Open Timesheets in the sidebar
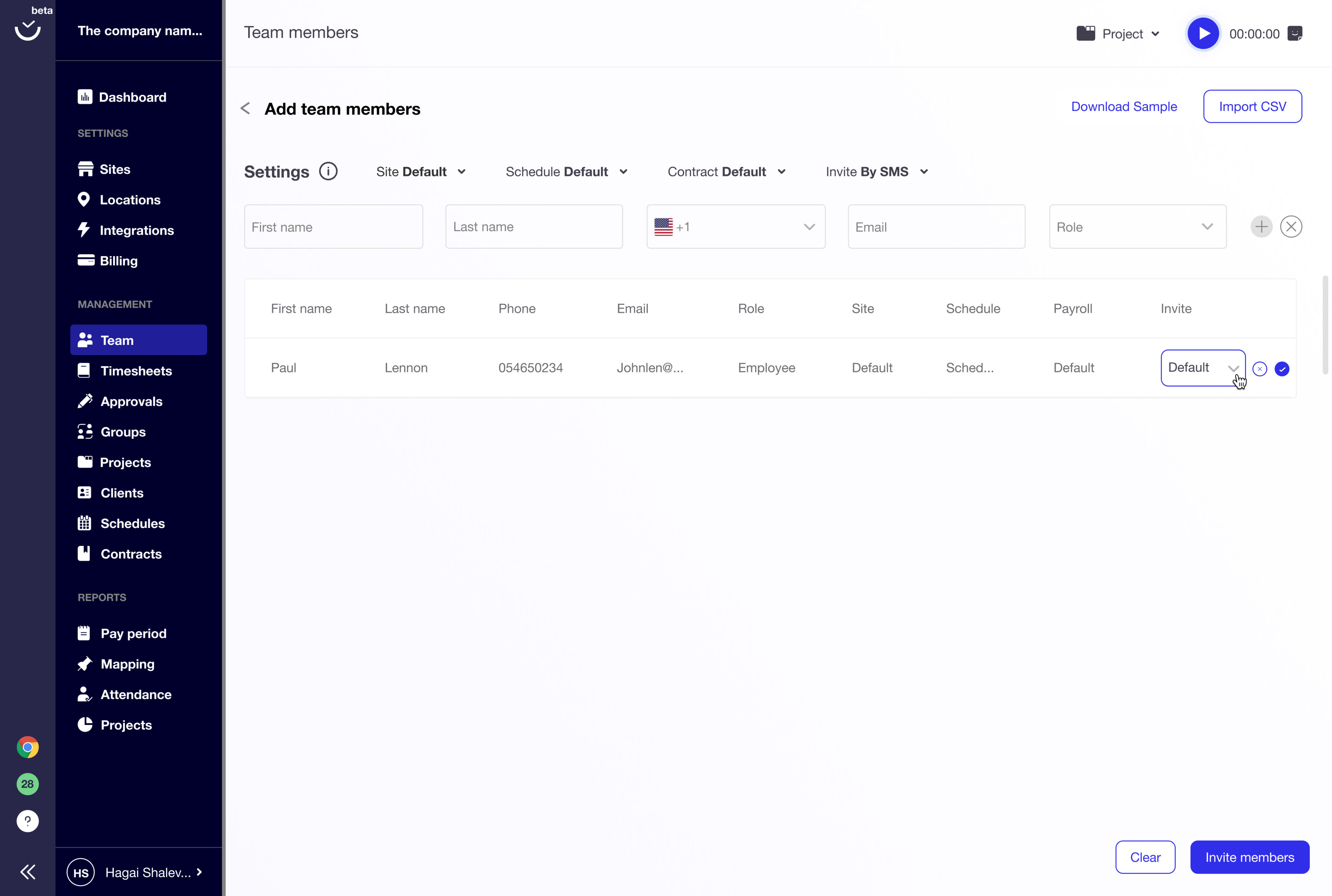The height and width of the screenshot is (896, 1332). (136, 371)
